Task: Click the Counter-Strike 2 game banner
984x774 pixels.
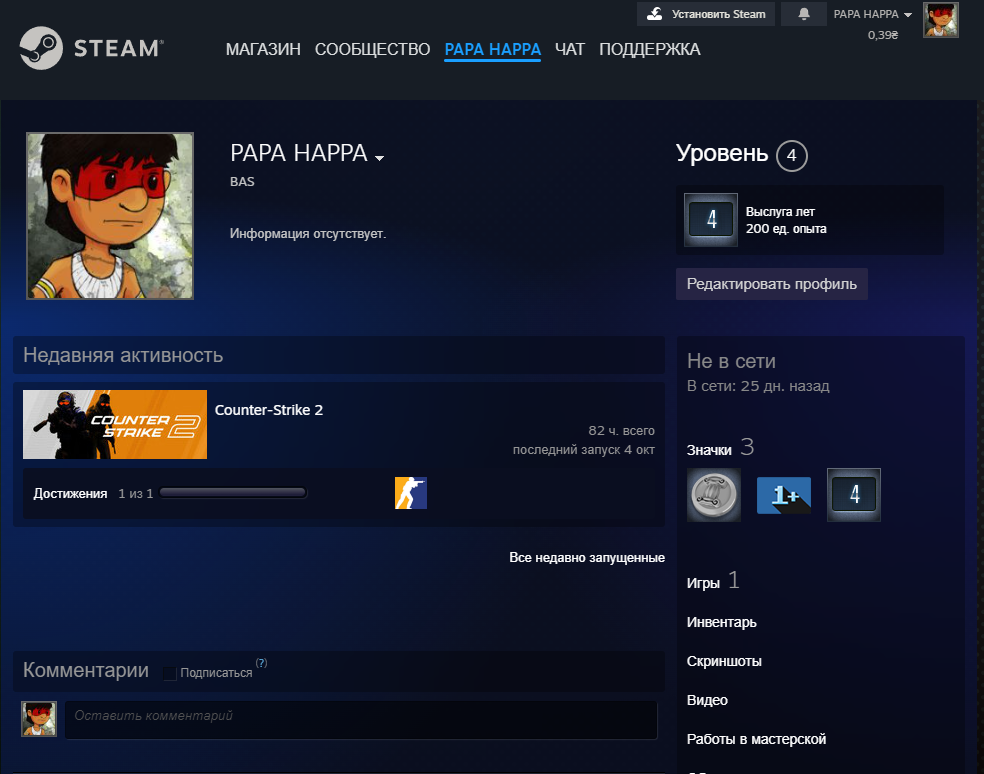Action: tap(115, 424)
